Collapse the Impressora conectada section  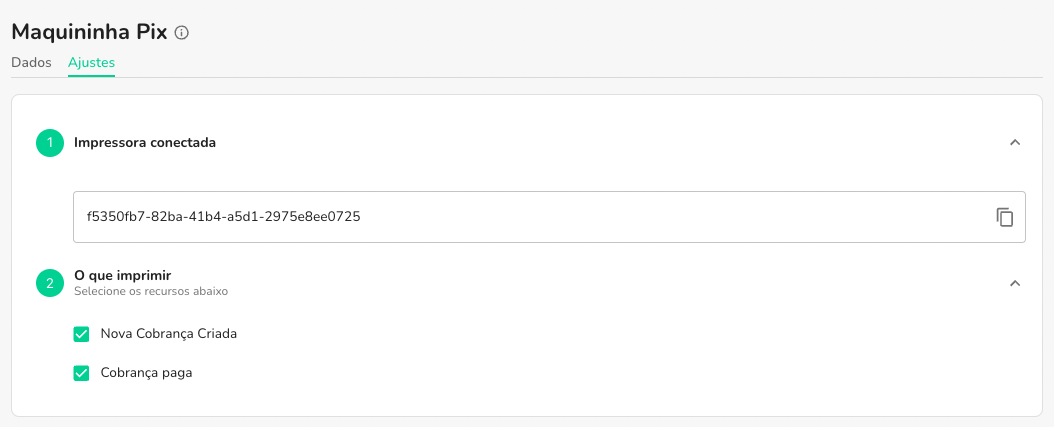[1015, 143]
